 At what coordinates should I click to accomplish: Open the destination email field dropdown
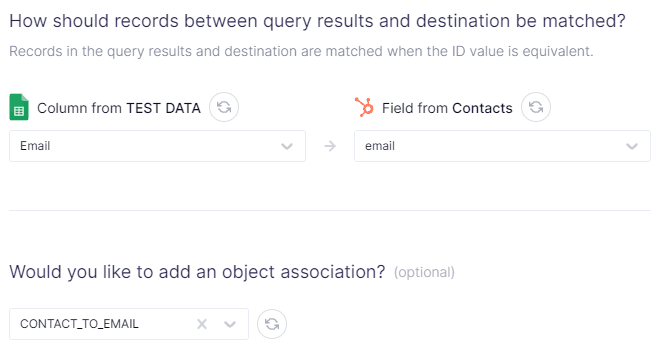[502, 146]
